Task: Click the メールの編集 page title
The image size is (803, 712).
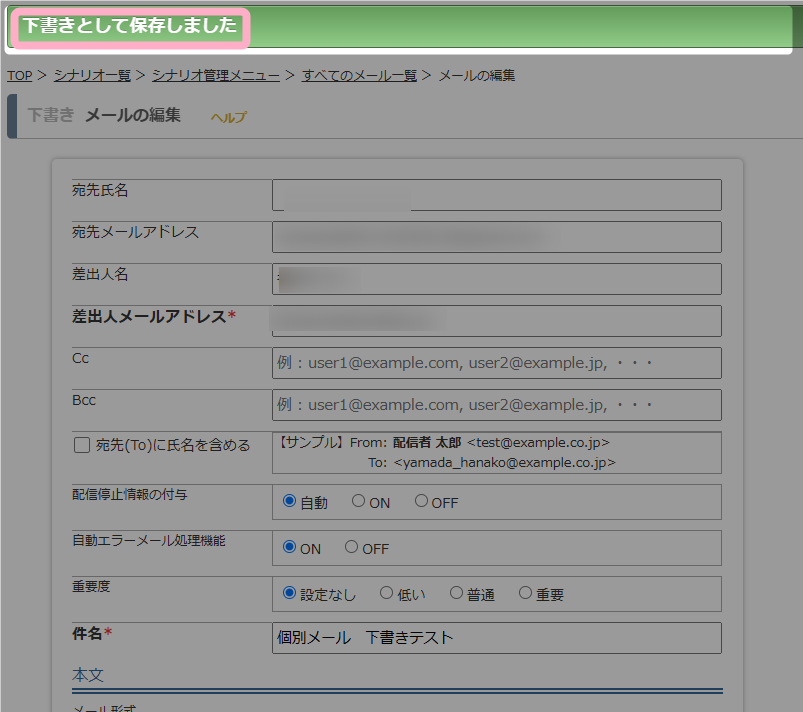Action: pyautogui.click(x=133, y=115)
